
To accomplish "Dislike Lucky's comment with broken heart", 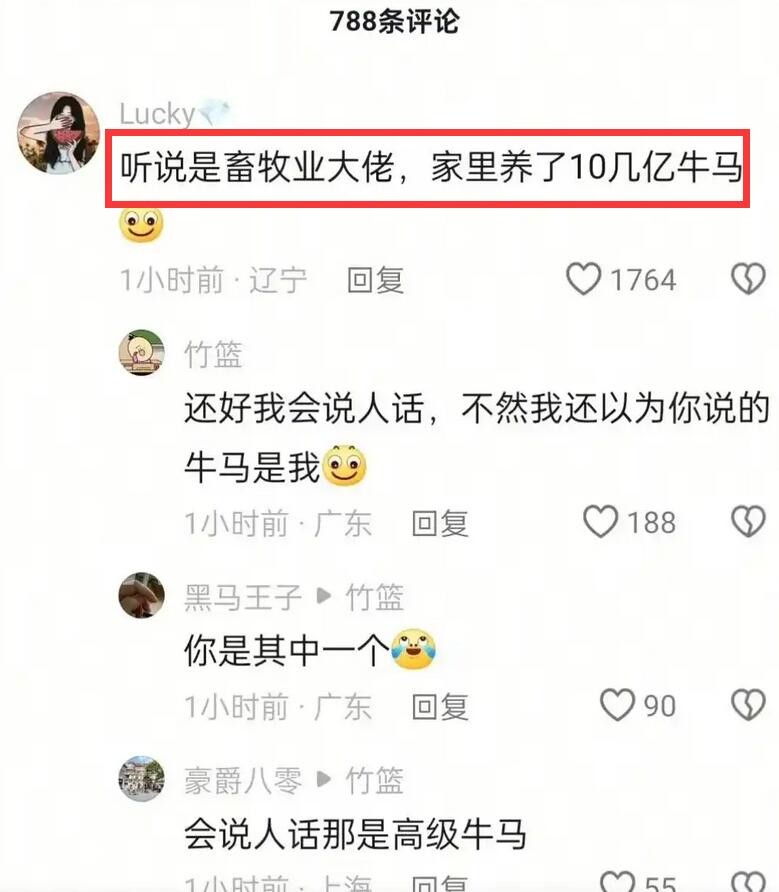I will coord(748,279).
